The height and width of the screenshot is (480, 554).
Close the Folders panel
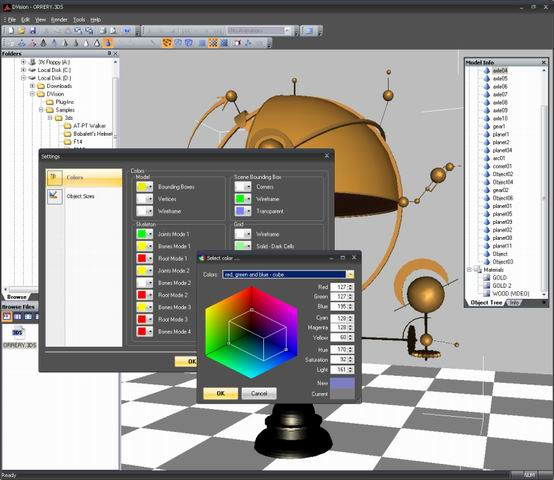[116, 53]
